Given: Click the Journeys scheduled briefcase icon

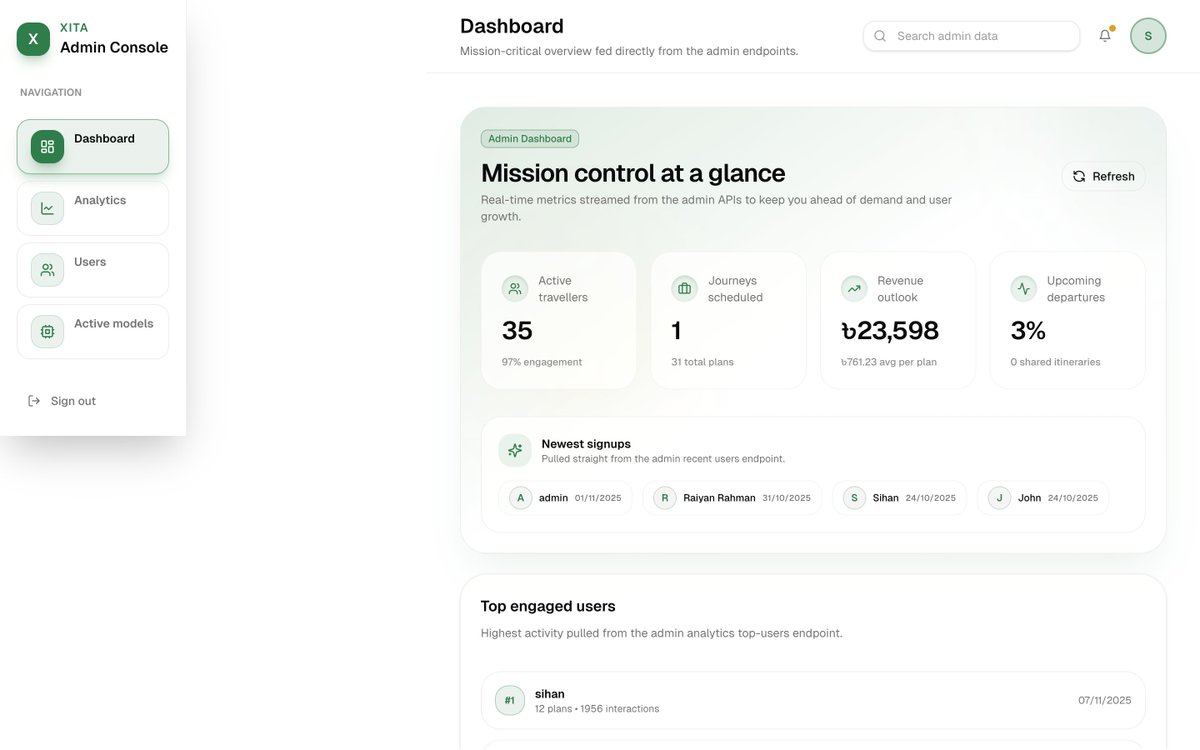Looking at the screenshot, I should pos(684,289).
